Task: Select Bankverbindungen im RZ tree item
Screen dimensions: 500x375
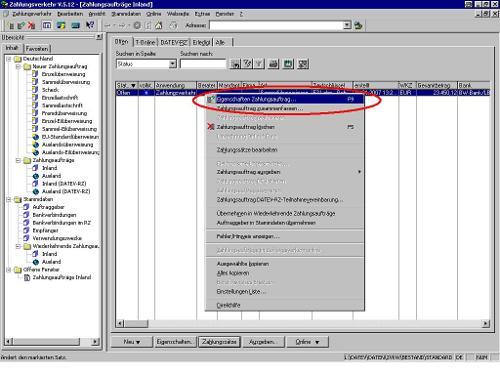Action: [x=62, y=223]
